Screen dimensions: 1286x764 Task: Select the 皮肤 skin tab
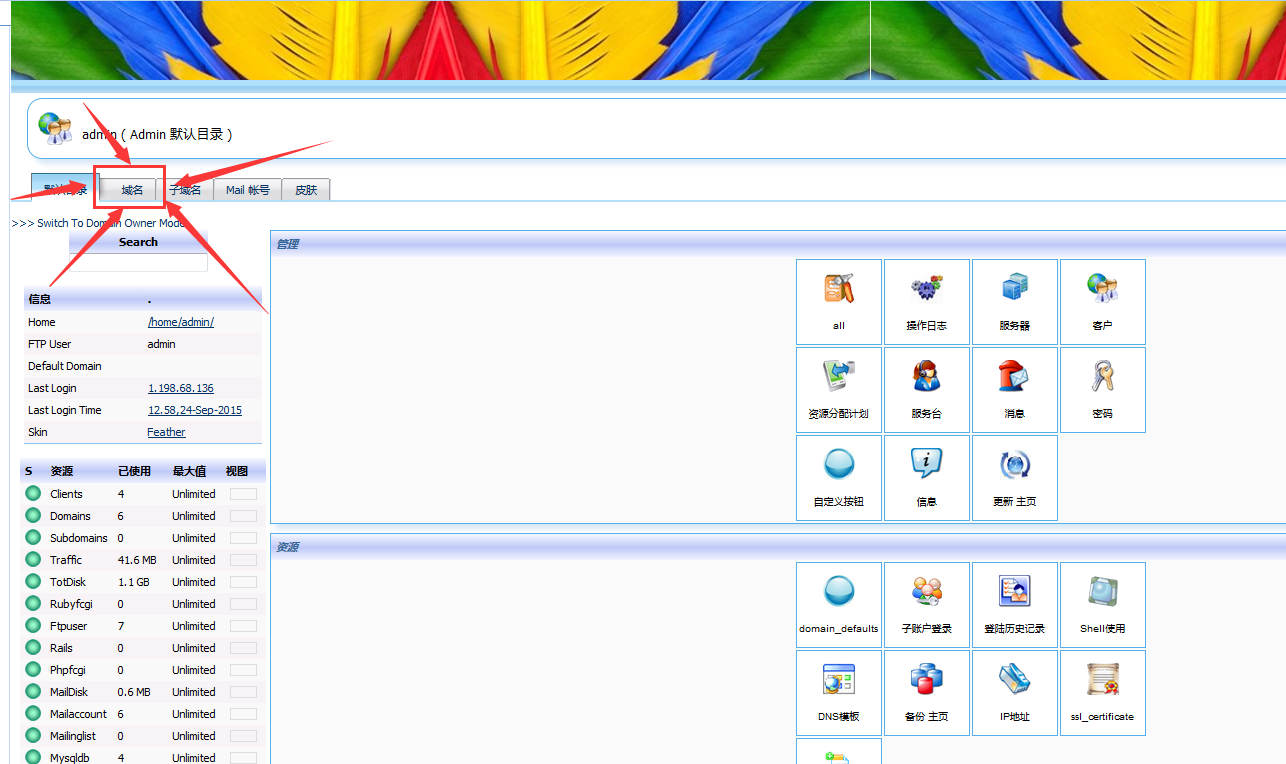(x=306, y=190)
